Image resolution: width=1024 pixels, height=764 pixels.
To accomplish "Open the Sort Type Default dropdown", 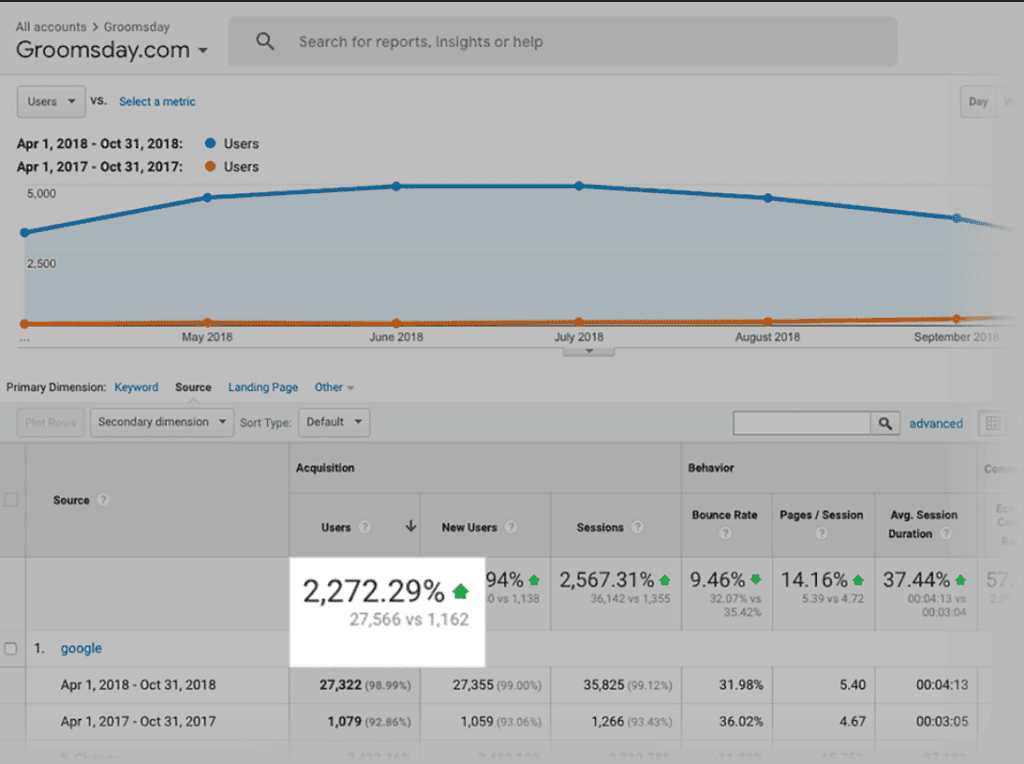I will click(334, 422).
